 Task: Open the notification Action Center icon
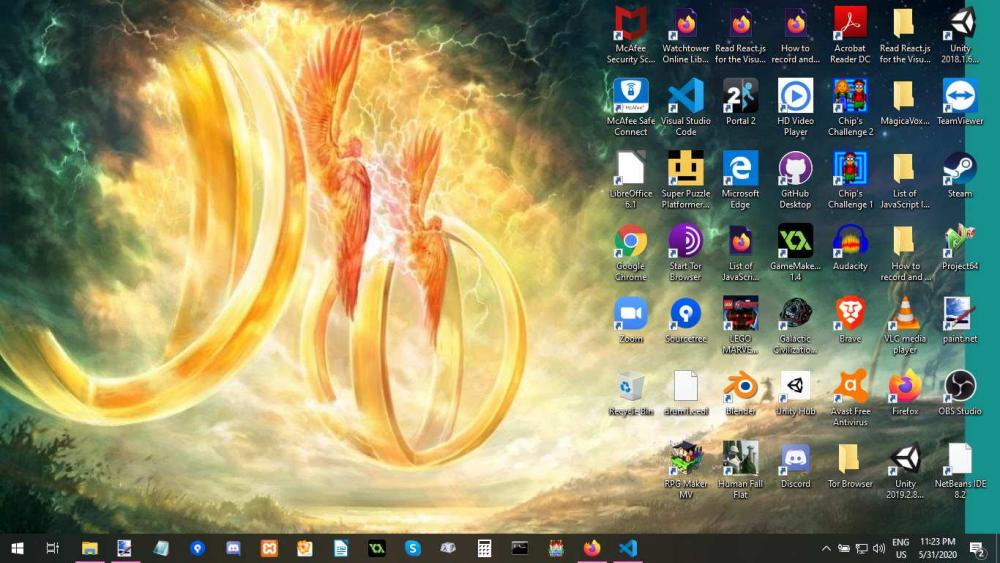(x=977, y=548)
